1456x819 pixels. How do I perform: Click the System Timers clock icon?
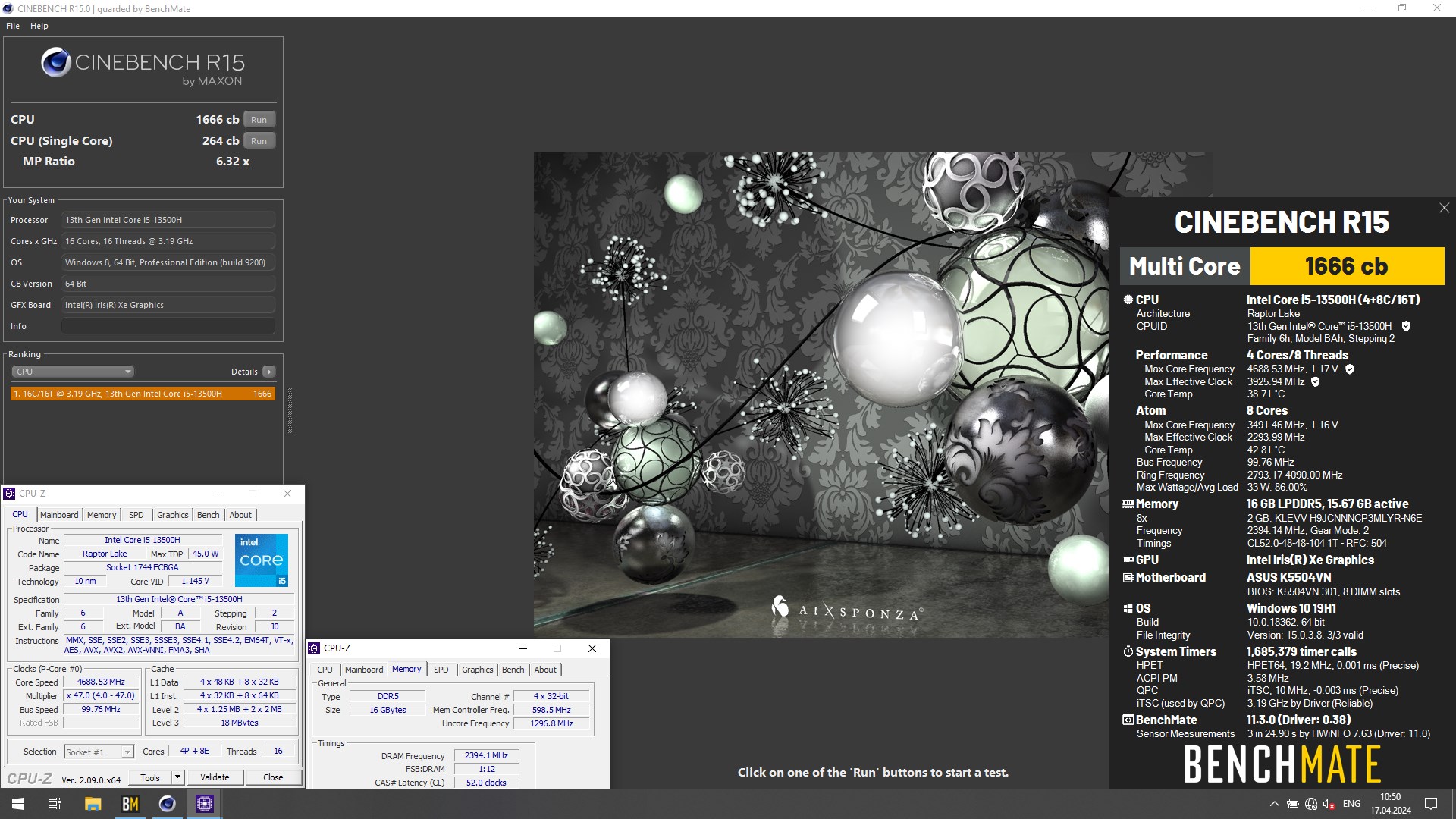coord(1128,651)
